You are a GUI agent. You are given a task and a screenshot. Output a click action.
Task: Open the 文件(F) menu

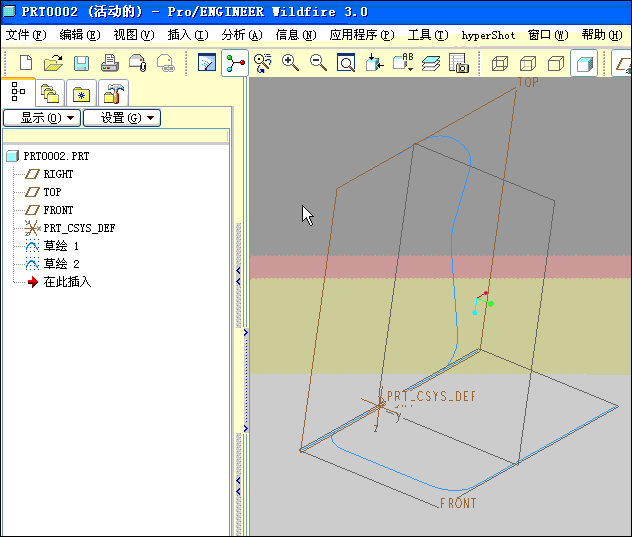click(26, 35)
